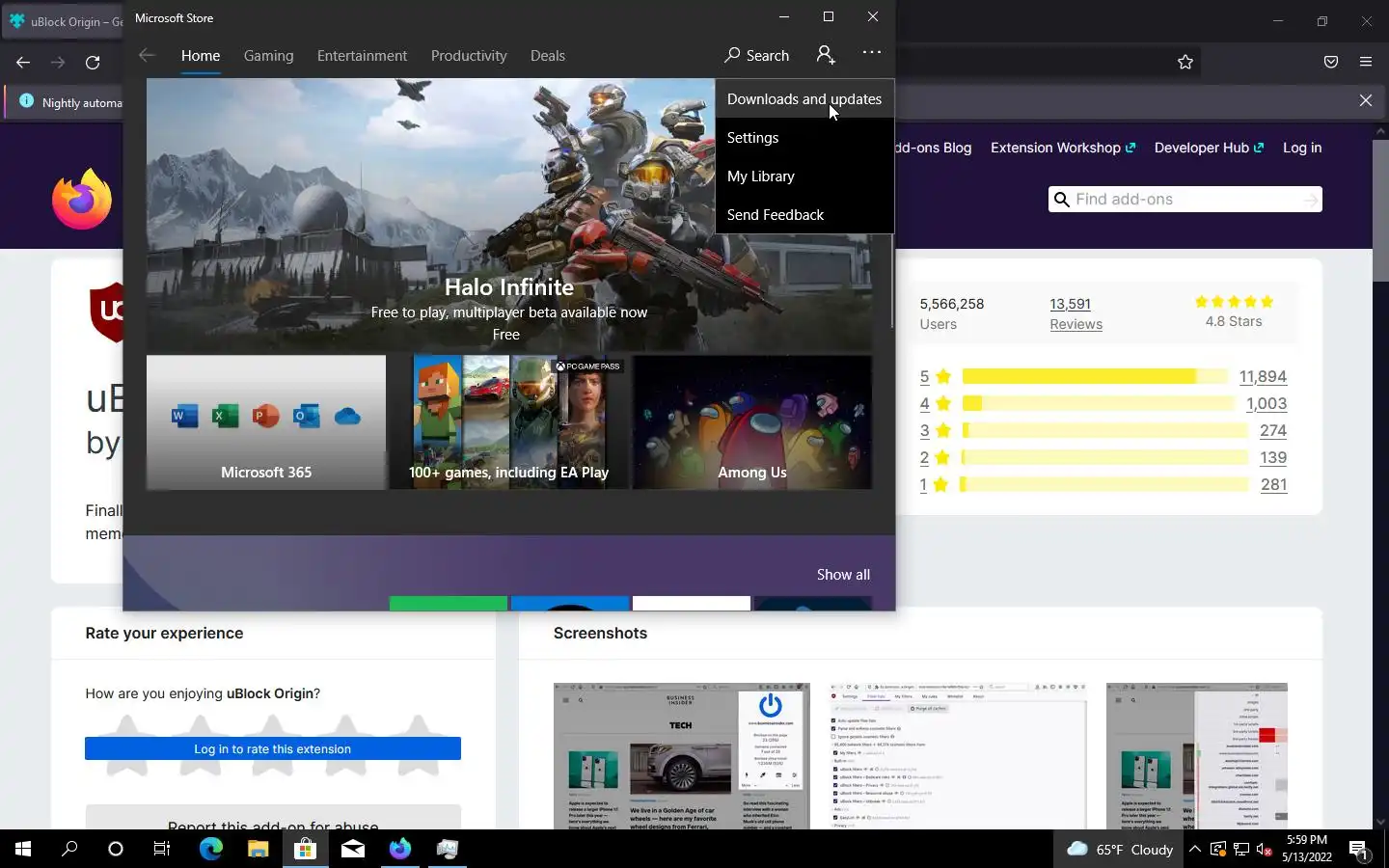Click Firefox forward navigation arrow

58,62
